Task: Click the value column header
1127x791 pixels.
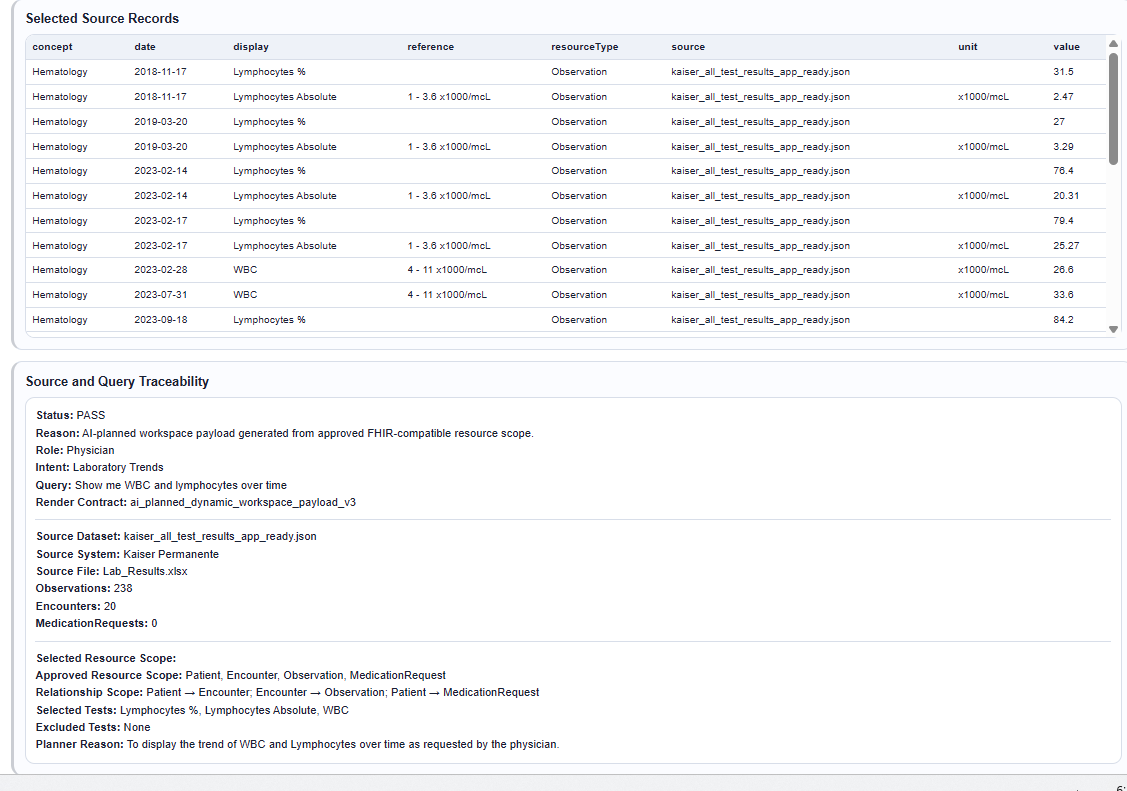Action: click(1067, 47)
